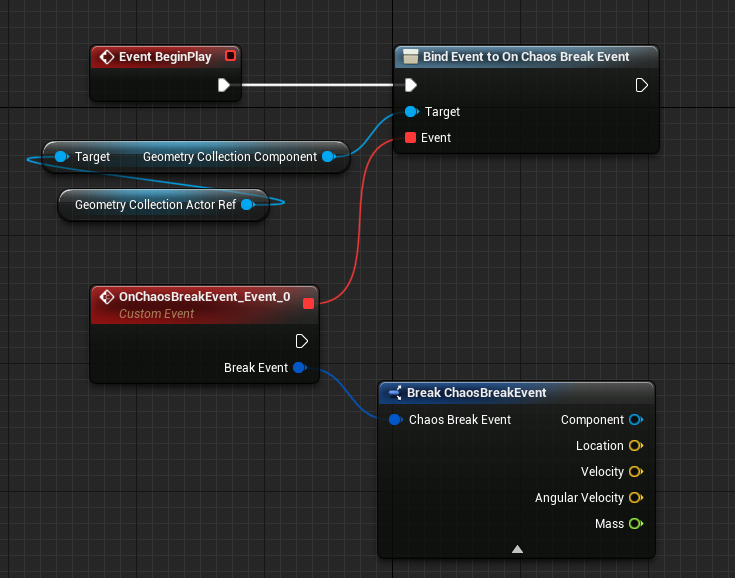The height and width of the screenshot is (578, 735).
Task: Collapse the Break ChaosBreakEvent node arrow
Action: tap(517, 549)
